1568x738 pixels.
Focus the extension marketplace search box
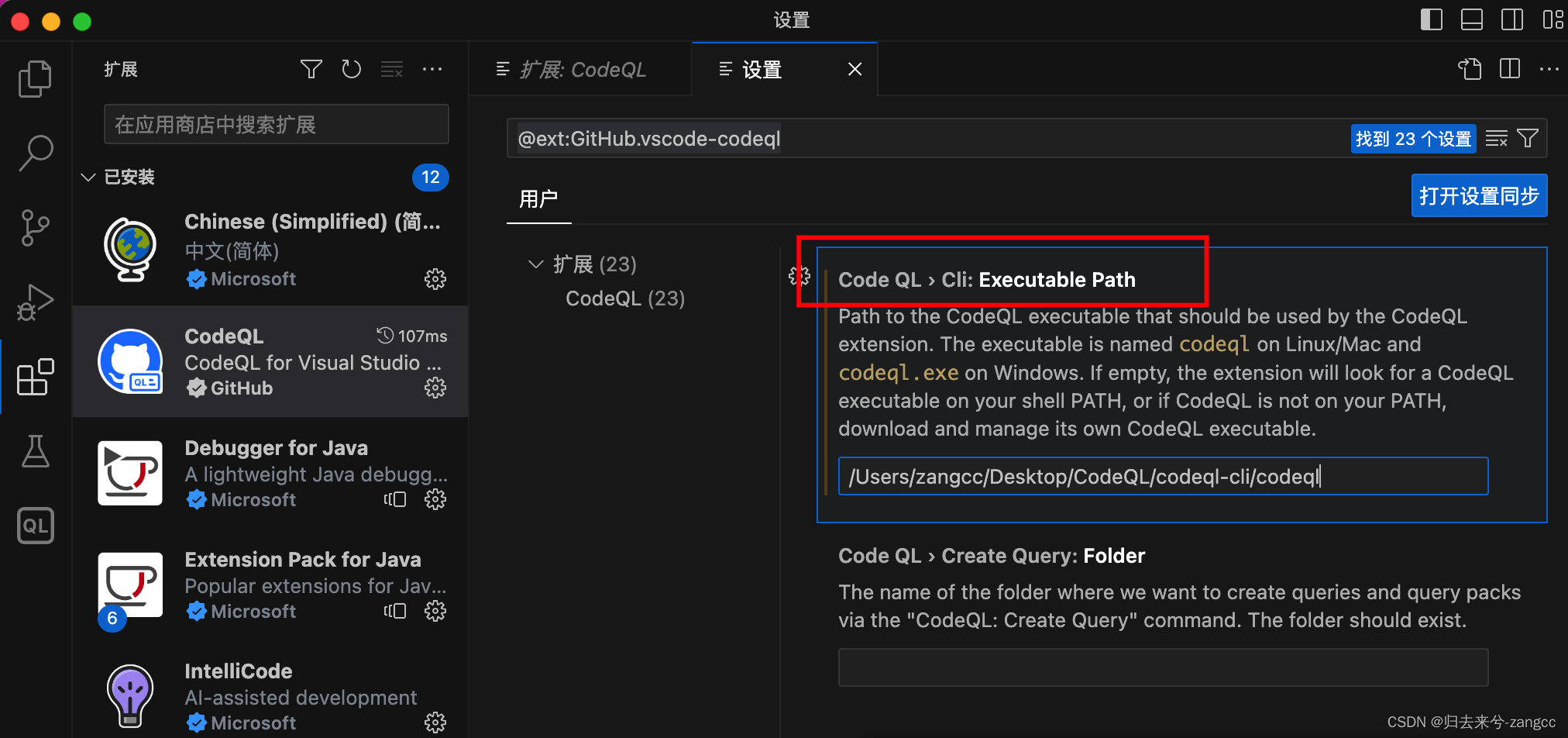pos(277,124)
